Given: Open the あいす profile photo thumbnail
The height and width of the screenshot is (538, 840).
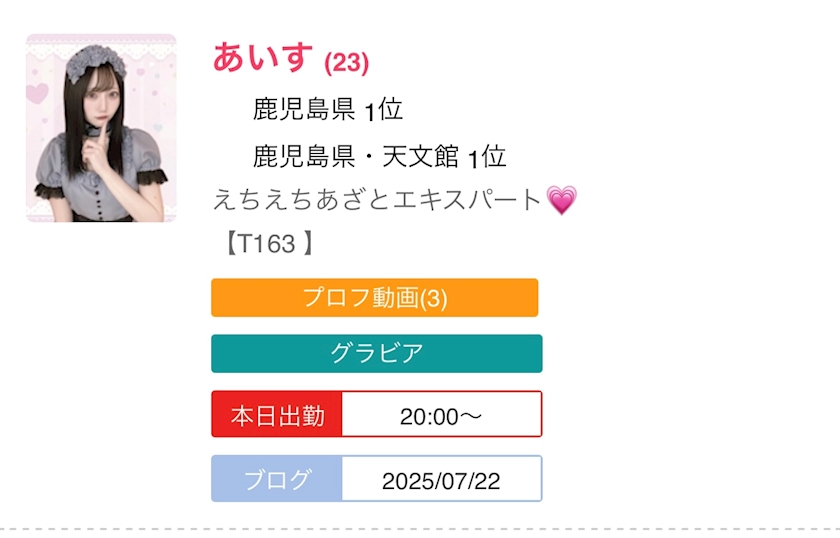Looking at the screenshot, I should click(x=101, y=128).
